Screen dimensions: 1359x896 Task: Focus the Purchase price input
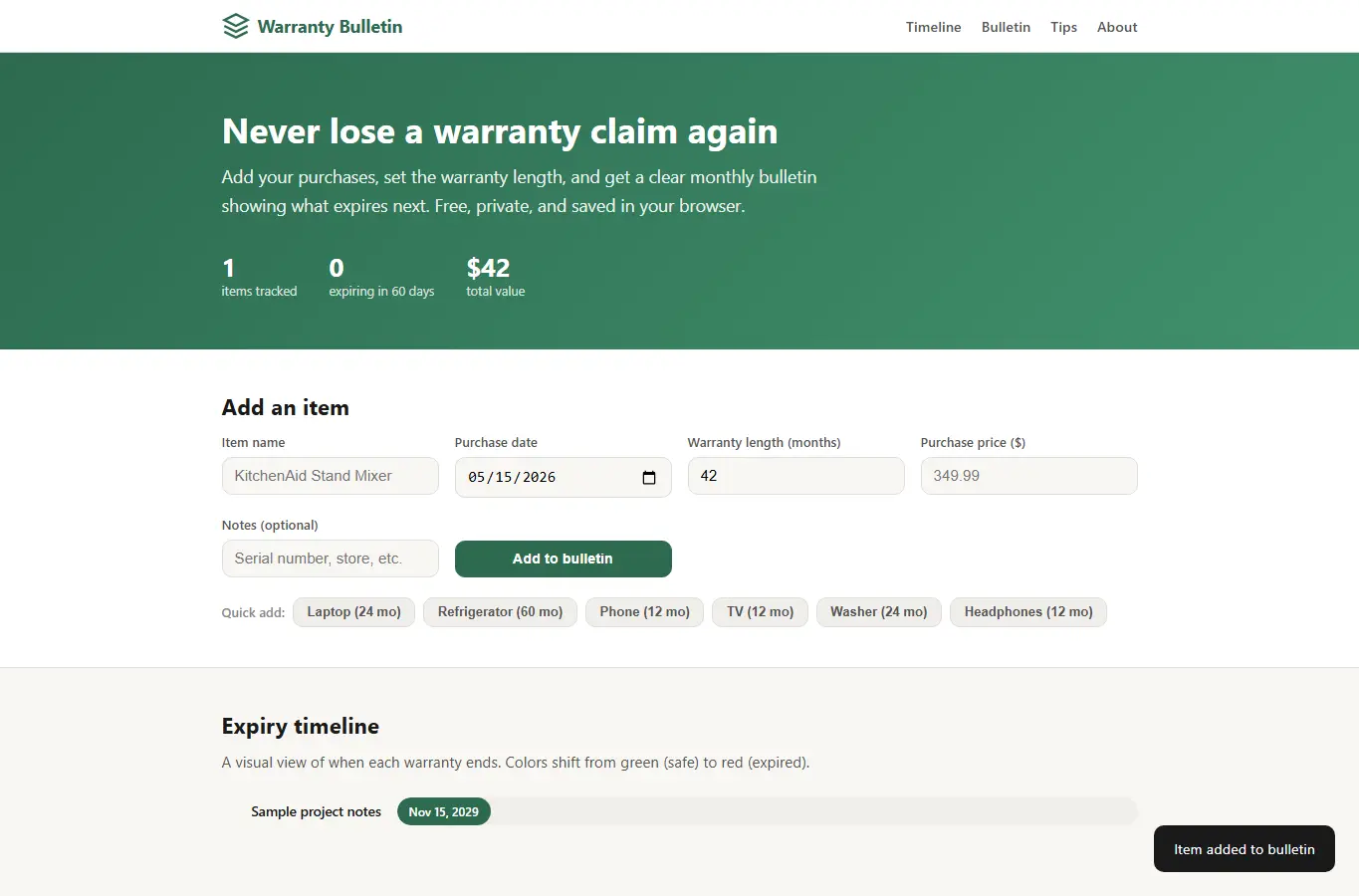coord(1028,476)
